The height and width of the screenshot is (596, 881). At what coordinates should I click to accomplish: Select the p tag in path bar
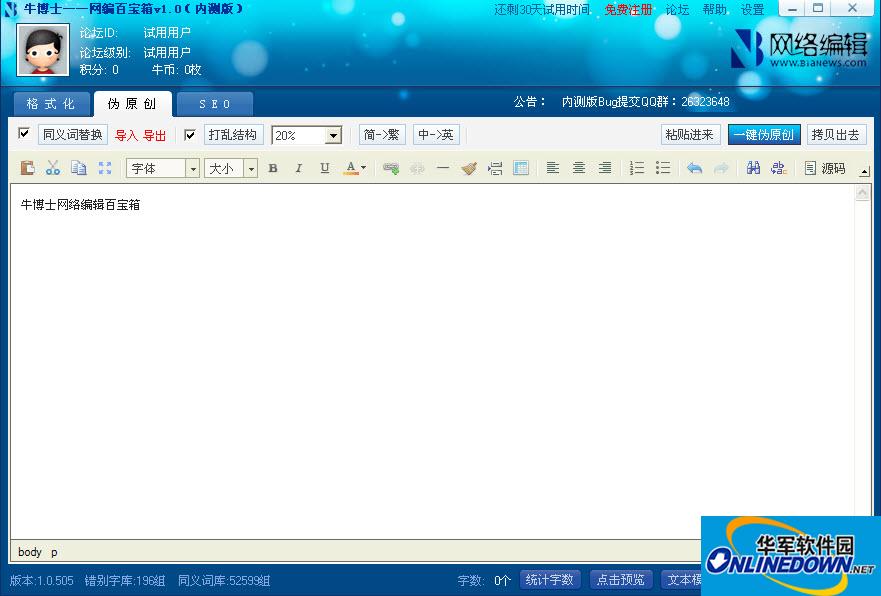[x=54, y=553]
